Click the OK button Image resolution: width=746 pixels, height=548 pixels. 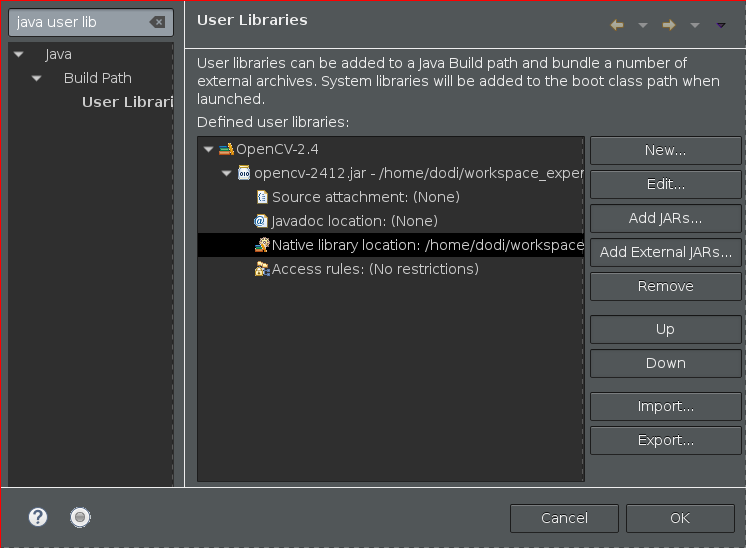point(680,518)
